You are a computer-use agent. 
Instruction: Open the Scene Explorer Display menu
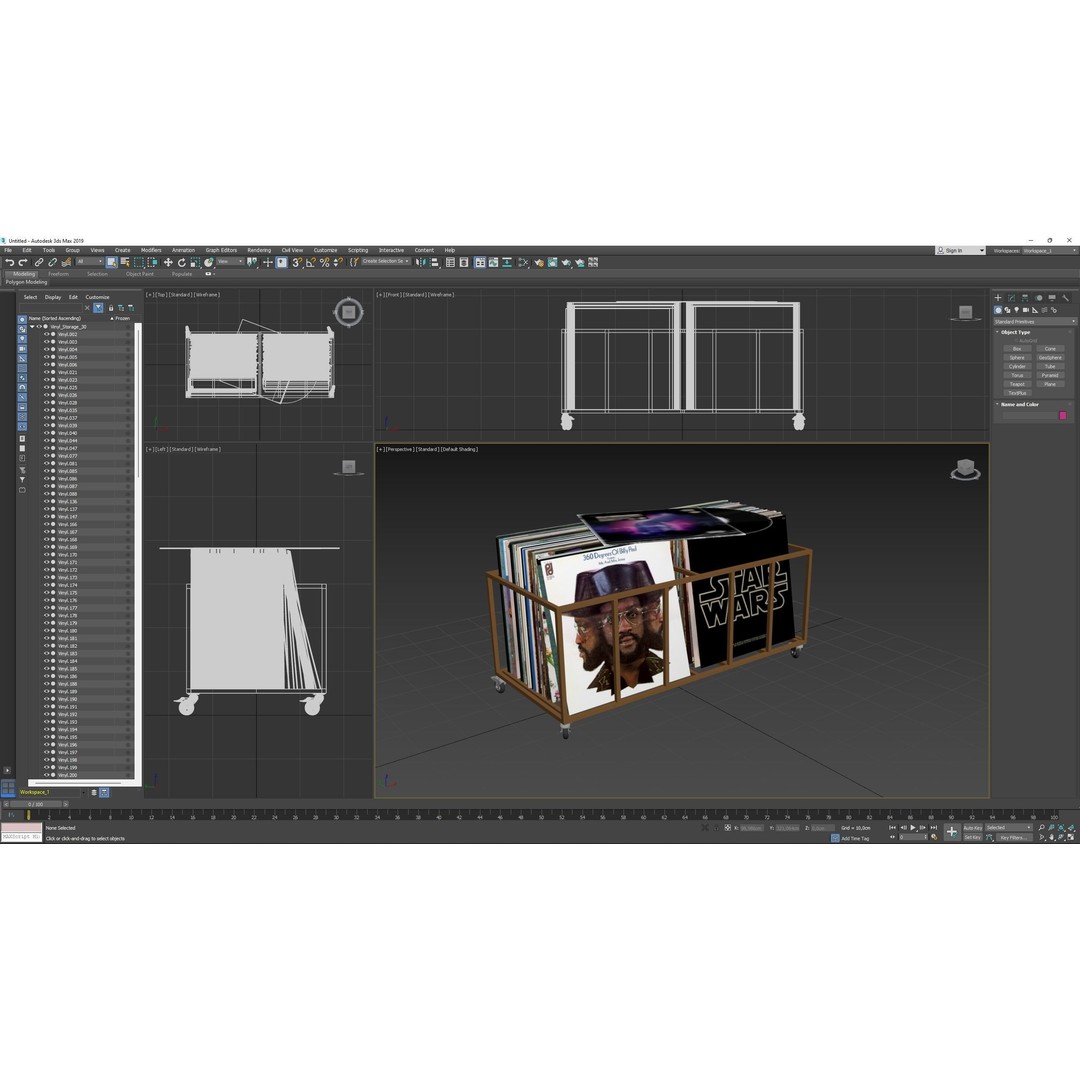coord(53,297)
